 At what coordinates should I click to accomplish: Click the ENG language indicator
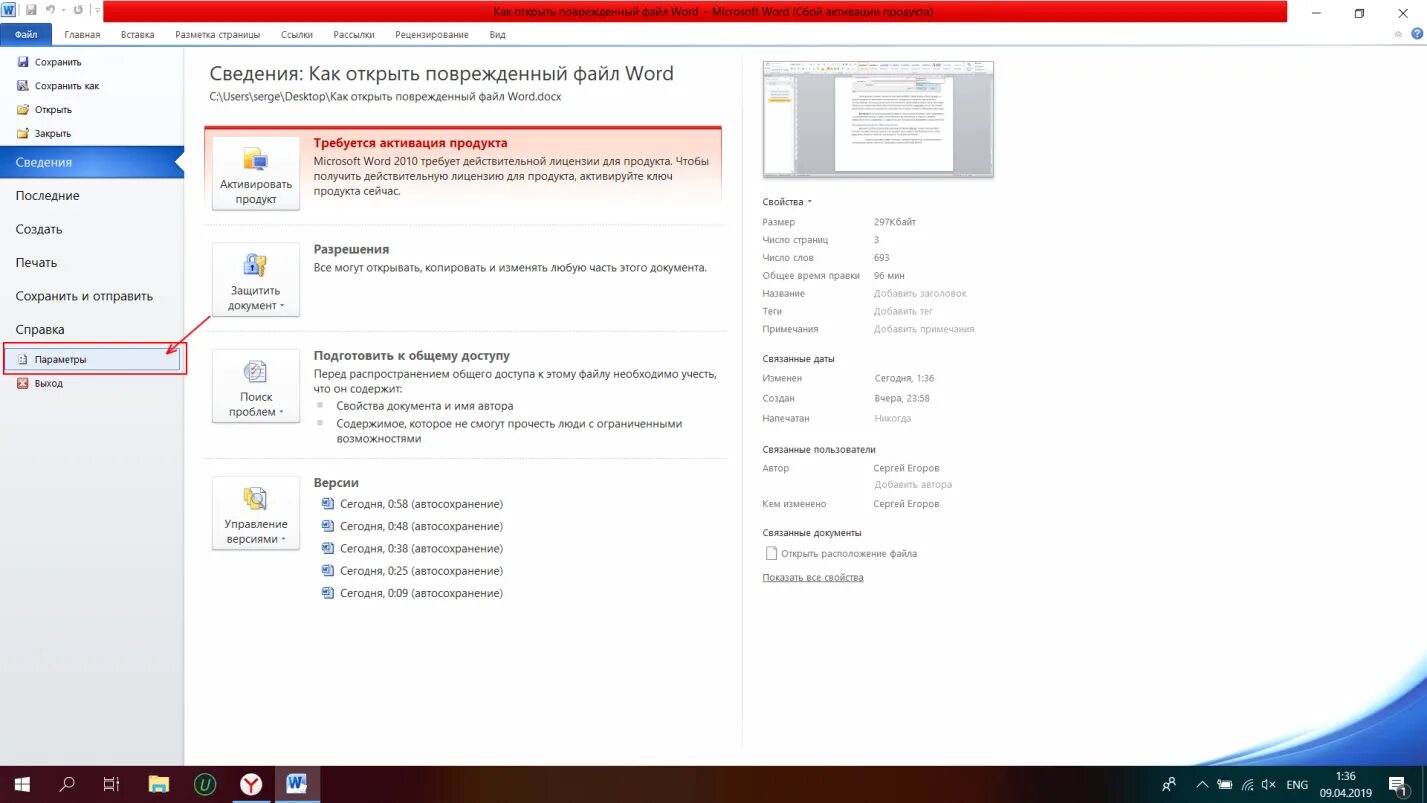[x=1296, y=785]
